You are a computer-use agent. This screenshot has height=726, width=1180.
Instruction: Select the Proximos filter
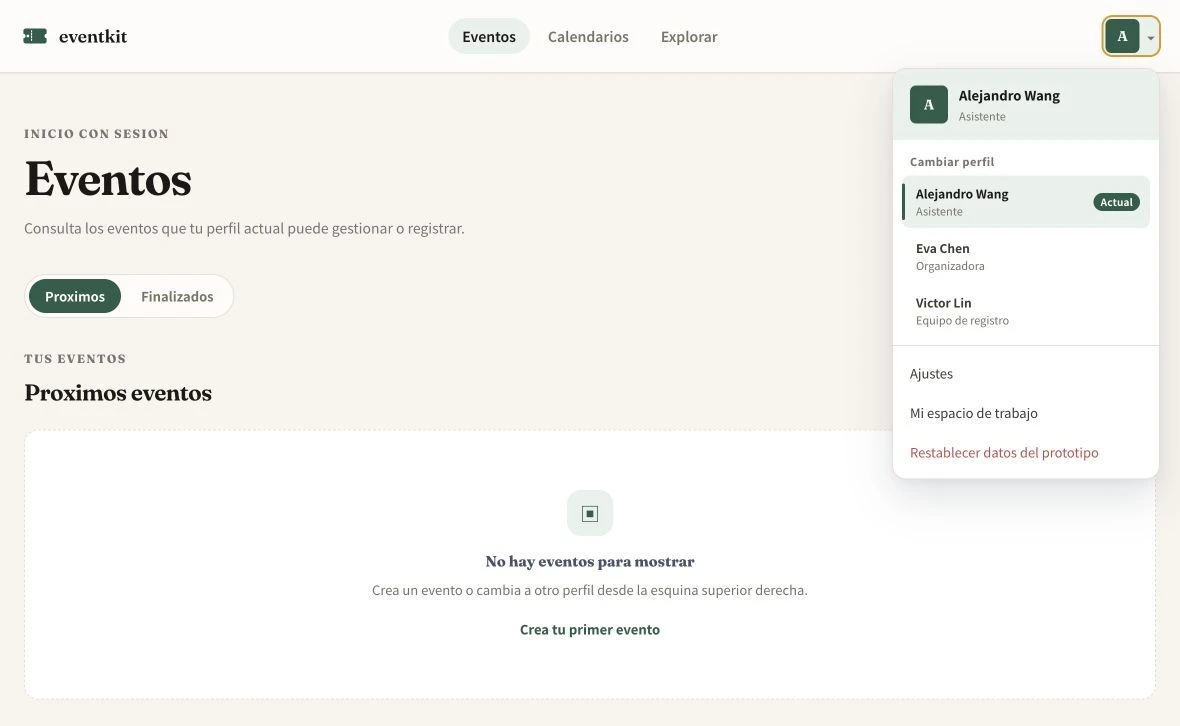coord(75,296)
